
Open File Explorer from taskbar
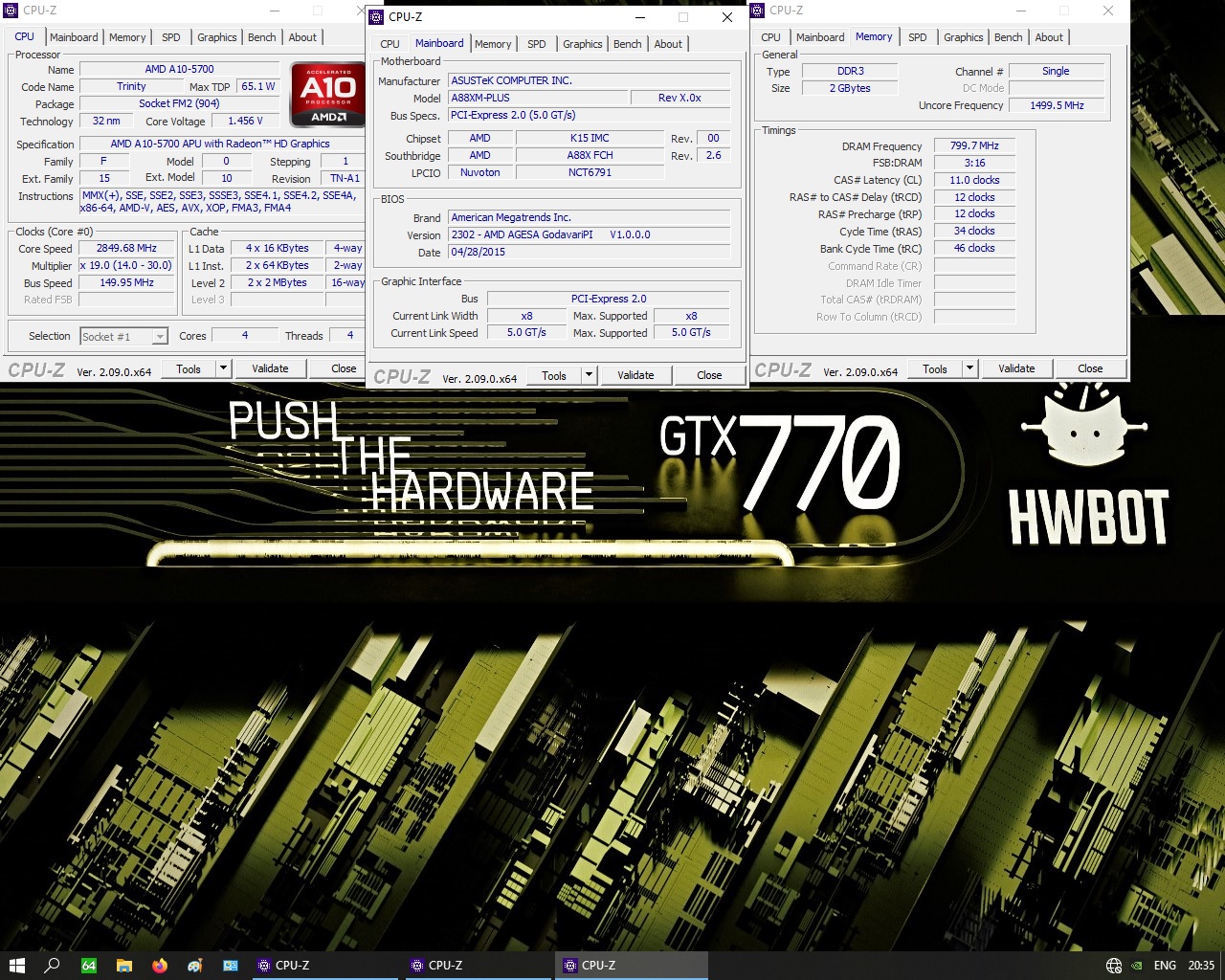(124, 966)
